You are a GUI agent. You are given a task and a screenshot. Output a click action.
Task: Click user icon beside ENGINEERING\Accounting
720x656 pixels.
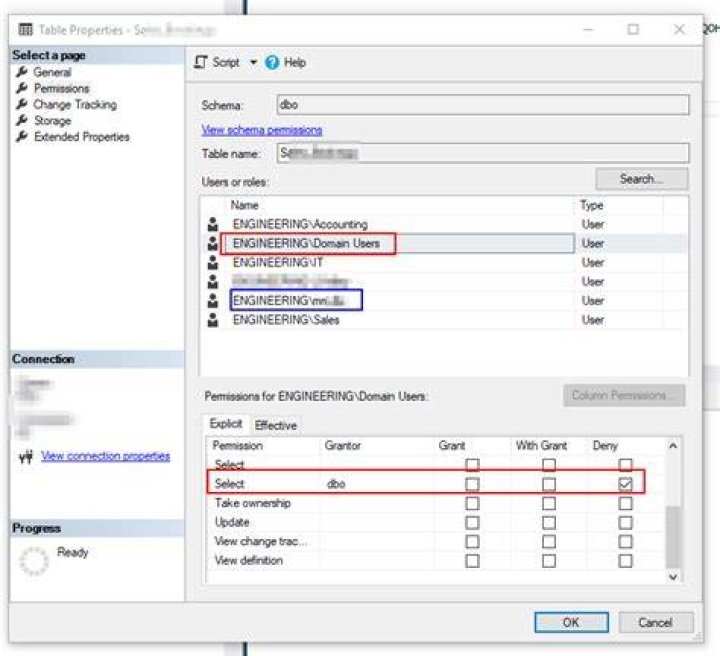[213, 224]
